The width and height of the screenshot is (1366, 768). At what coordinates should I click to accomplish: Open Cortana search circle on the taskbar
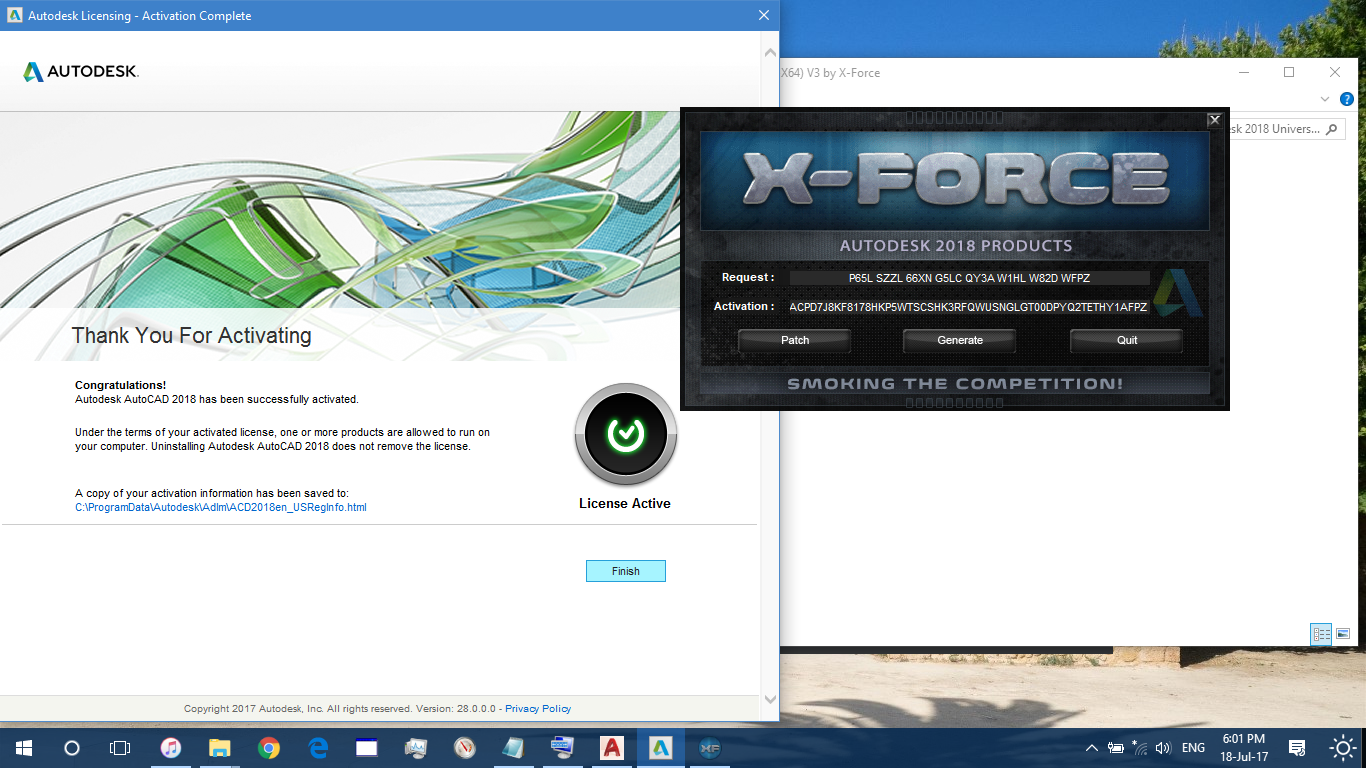point(71,748)
